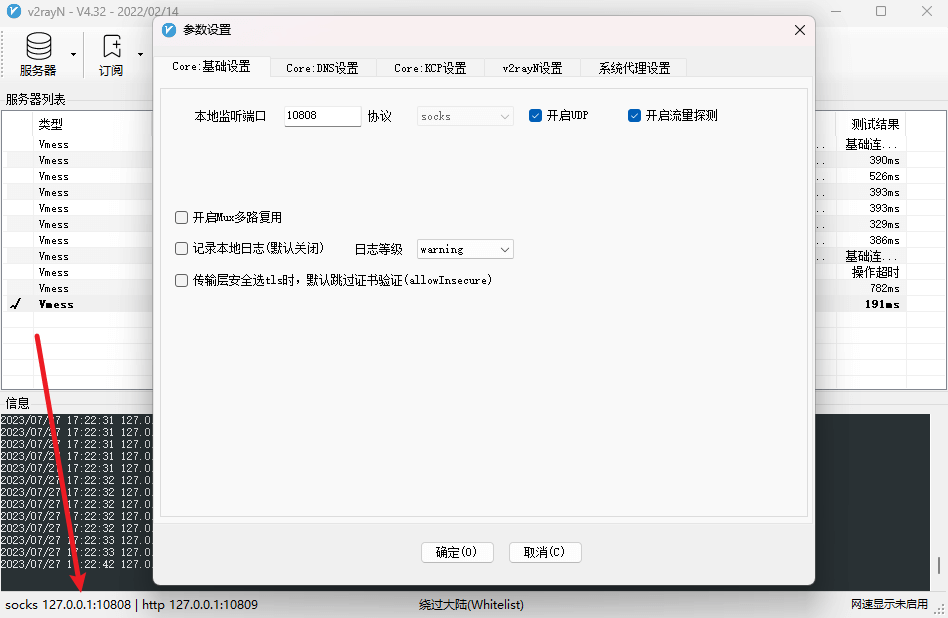The image size is (948, 618).
Task: Click the 确定(O) confirm button
Action: pyautogui.click(x=457, y=551)
